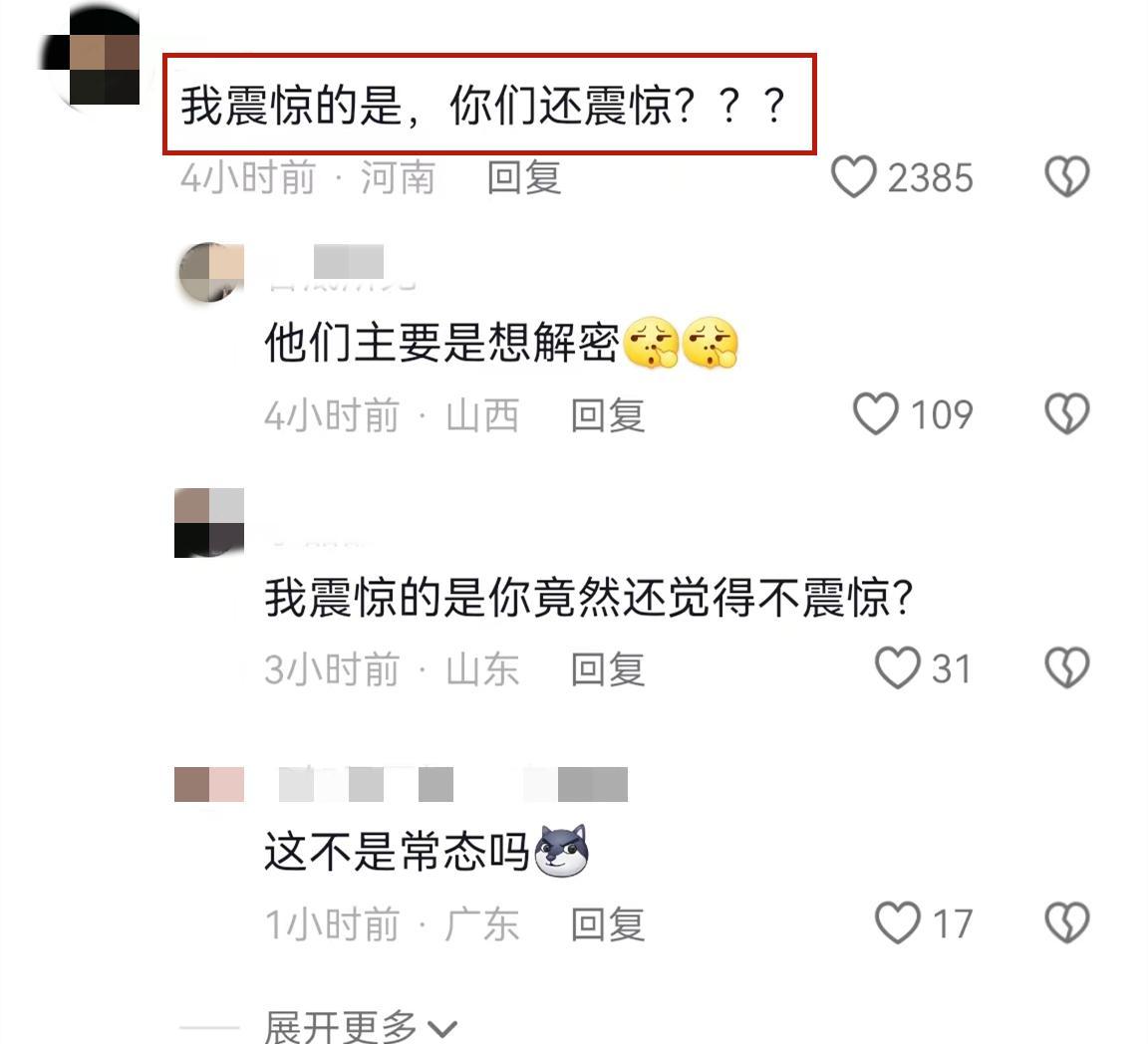Screen dimensions: 1148x1044
Task: Click 回复 under the 河南 comment
Action: 525,178
